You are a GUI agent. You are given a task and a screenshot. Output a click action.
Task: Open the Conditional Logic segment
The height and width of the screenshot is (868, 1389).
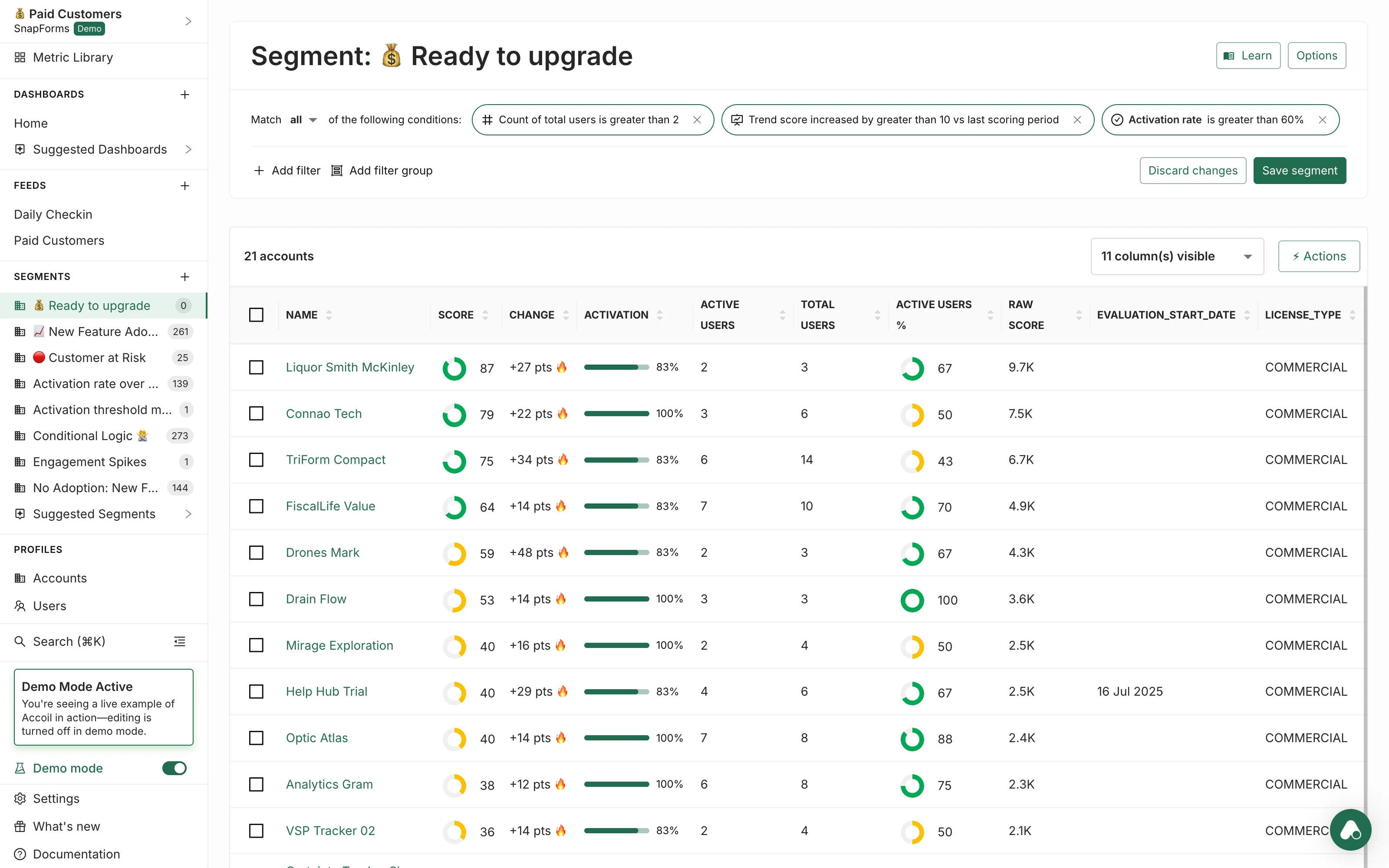click(x=103, y=436)
